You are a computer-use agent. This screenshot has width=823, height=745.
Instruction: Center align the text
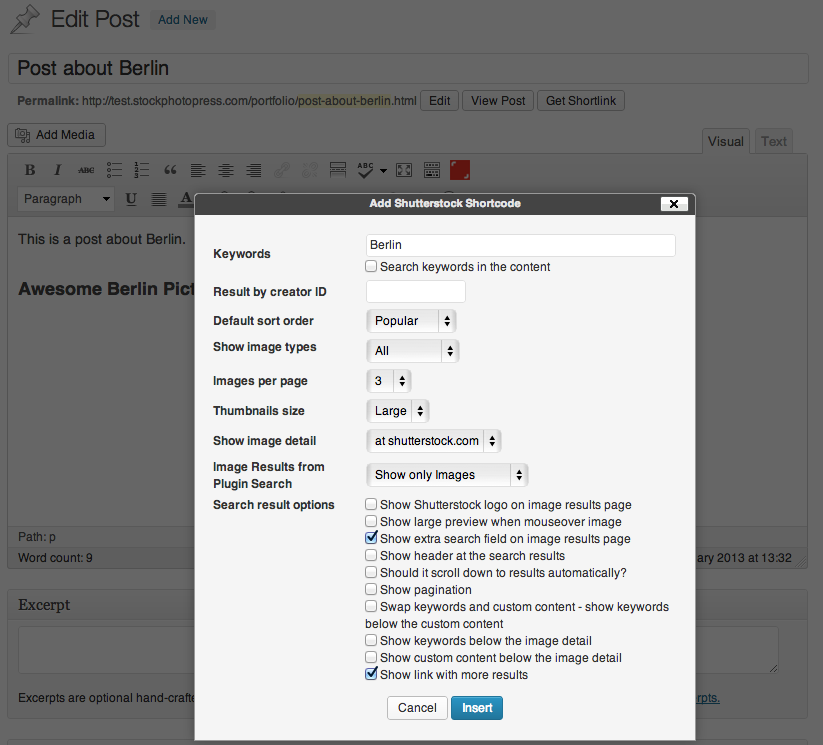click(226, 170)
